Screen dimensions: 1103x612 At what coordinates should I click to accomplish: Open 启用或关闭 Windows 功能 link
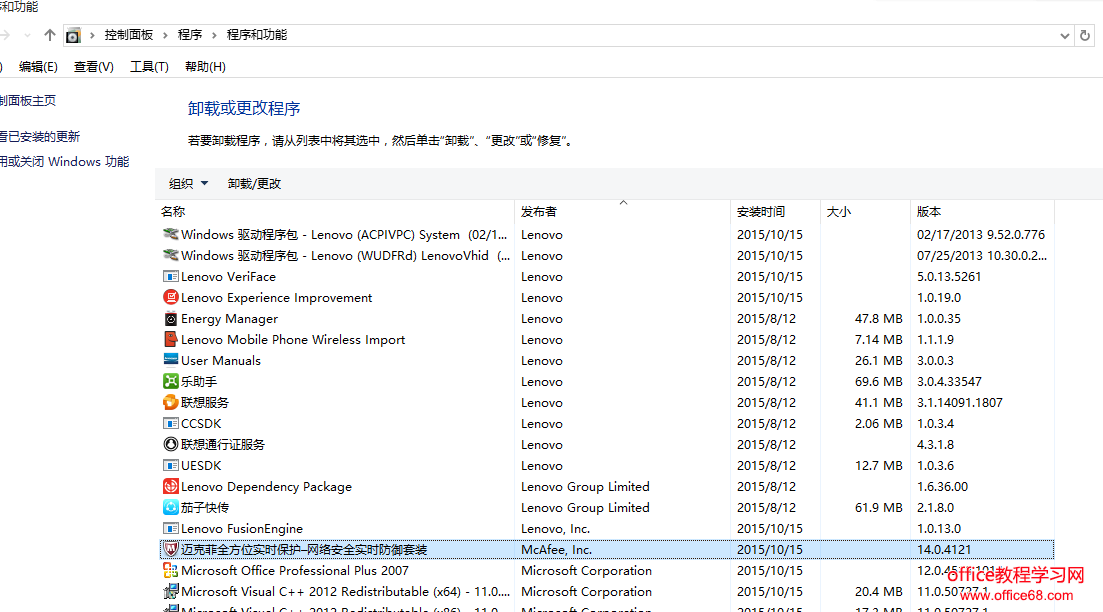[65, 161]
